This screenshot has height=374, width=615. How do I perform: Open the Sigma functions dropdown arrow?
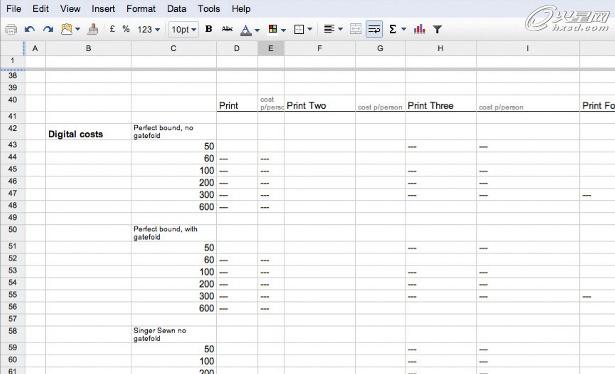coord(404,29)
